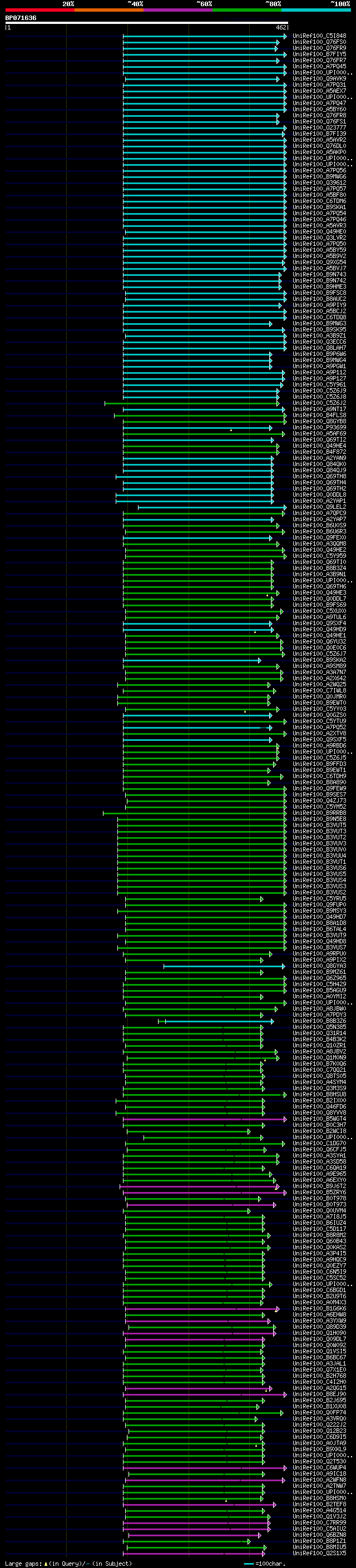Select hit label UniRef100_C6TDM6
Image resolution: width=356 pixels, height=1568 pixels.
pos(319,201)
